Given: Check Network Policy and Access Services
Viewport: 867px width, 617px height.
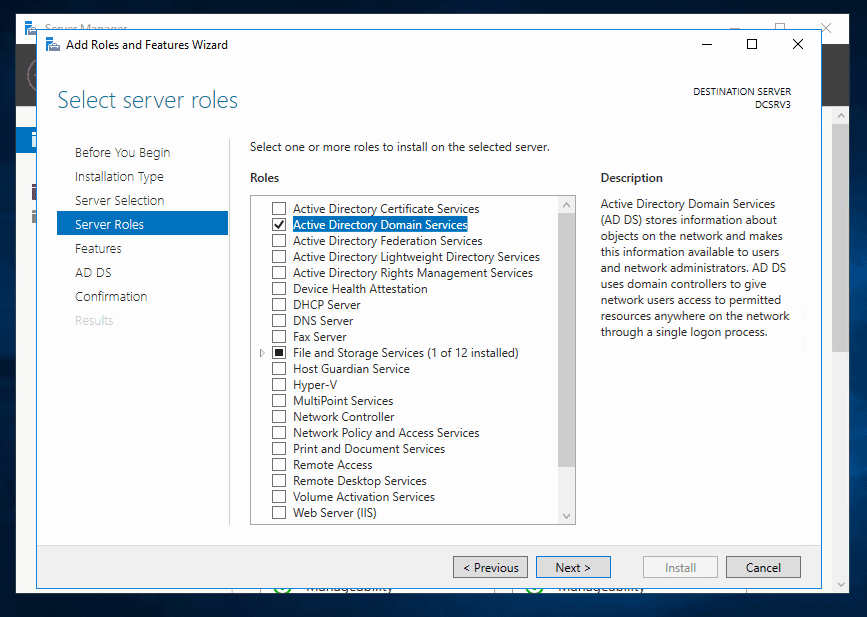Looking at the screenshot, I should click(279, 433).
